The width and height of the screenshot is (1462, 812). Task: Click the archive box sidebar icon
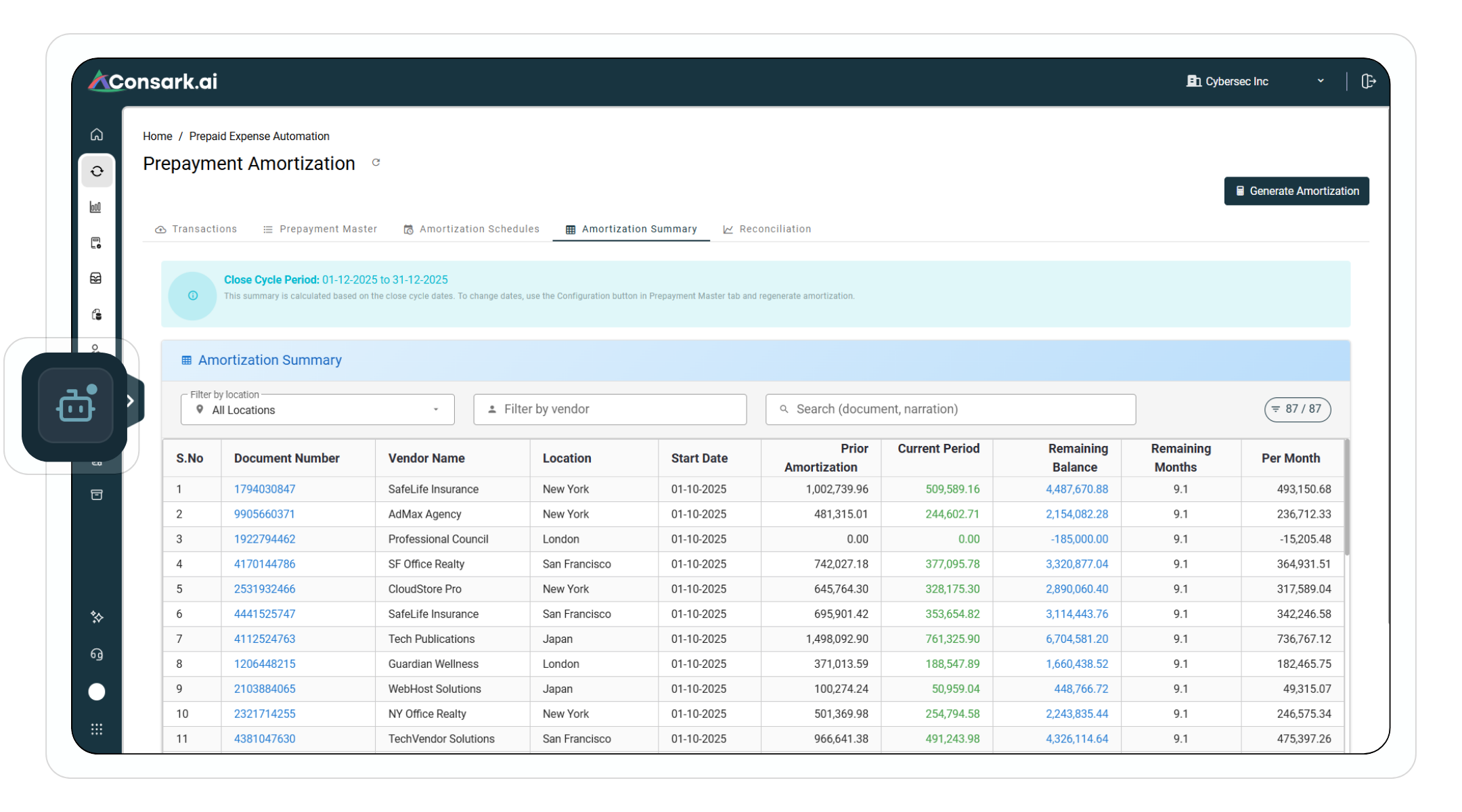[x=97, y=495]
